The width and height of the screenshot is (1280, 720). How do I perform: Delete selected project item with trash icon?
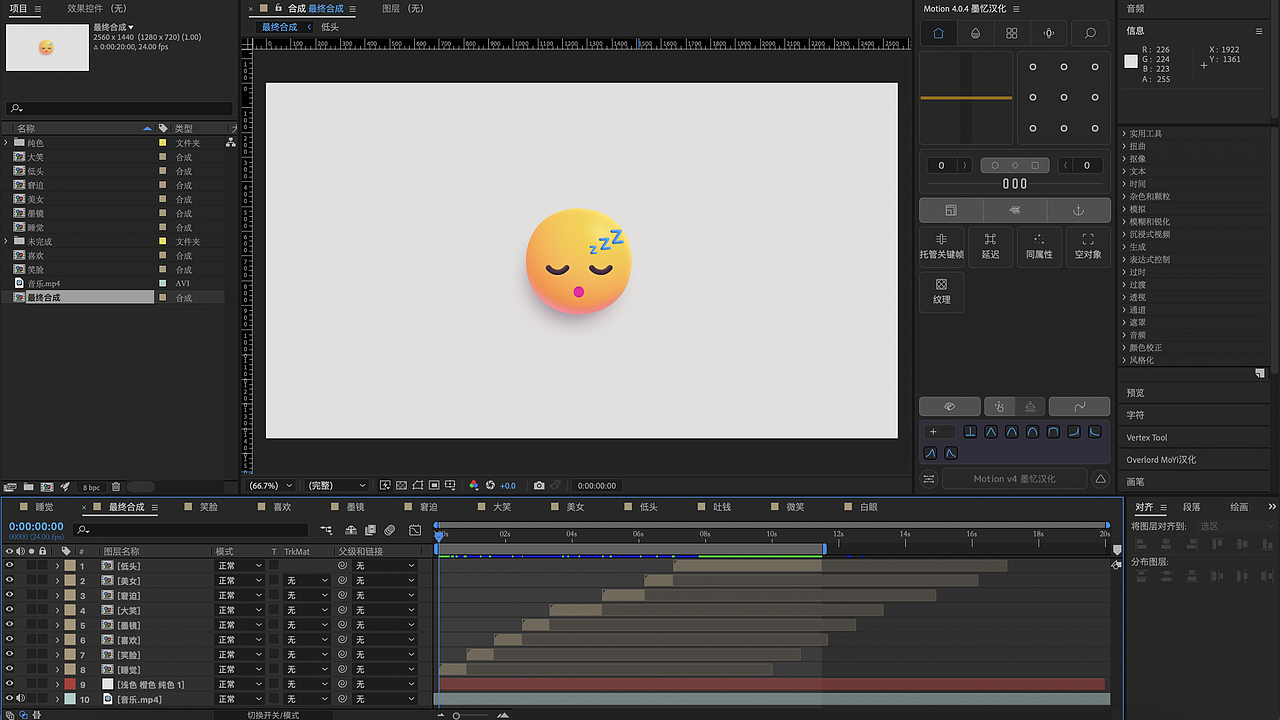116,487
